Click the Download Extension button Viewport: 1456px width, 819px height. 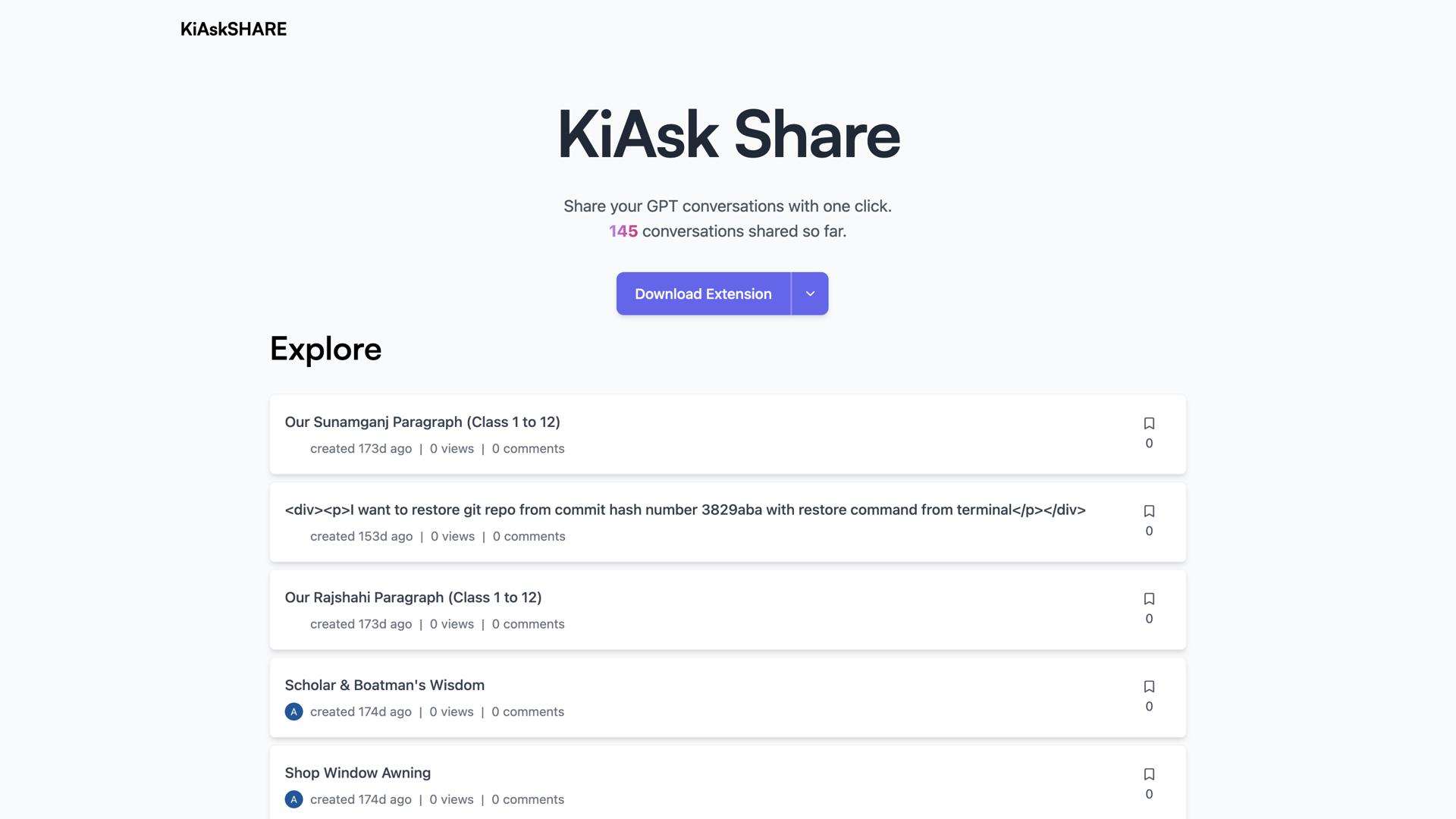(x=702, y=293)
